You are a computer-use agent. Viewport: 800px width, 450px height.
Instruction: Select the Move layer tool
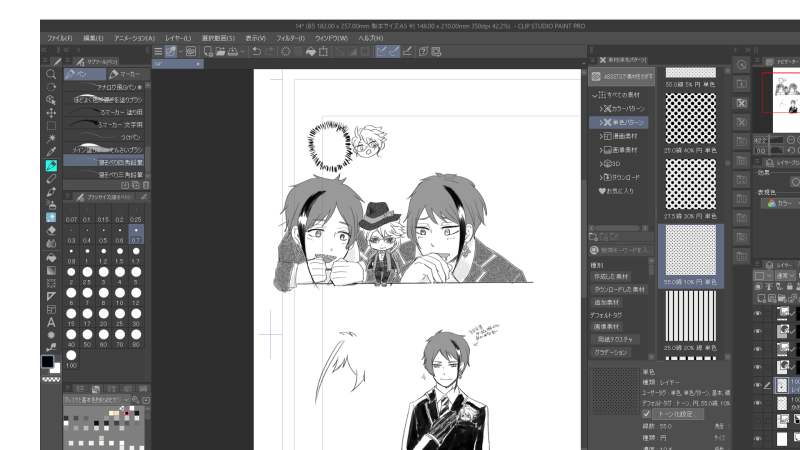(x=51, y=113)
